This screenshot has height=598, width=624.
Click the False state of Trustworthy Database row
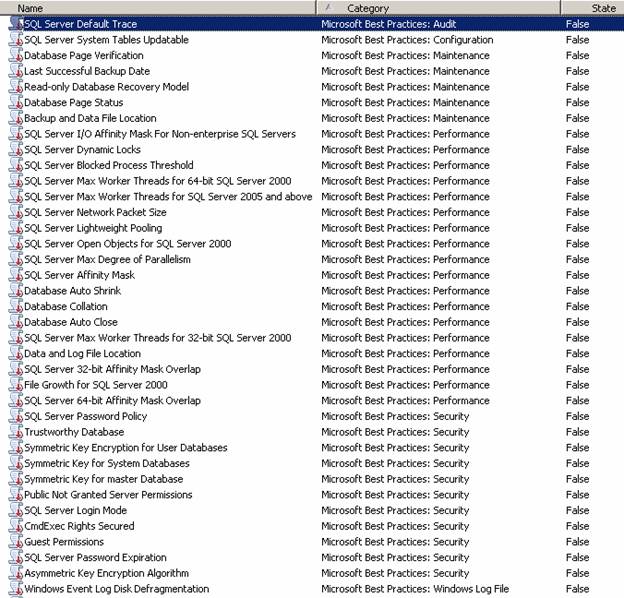577,432
